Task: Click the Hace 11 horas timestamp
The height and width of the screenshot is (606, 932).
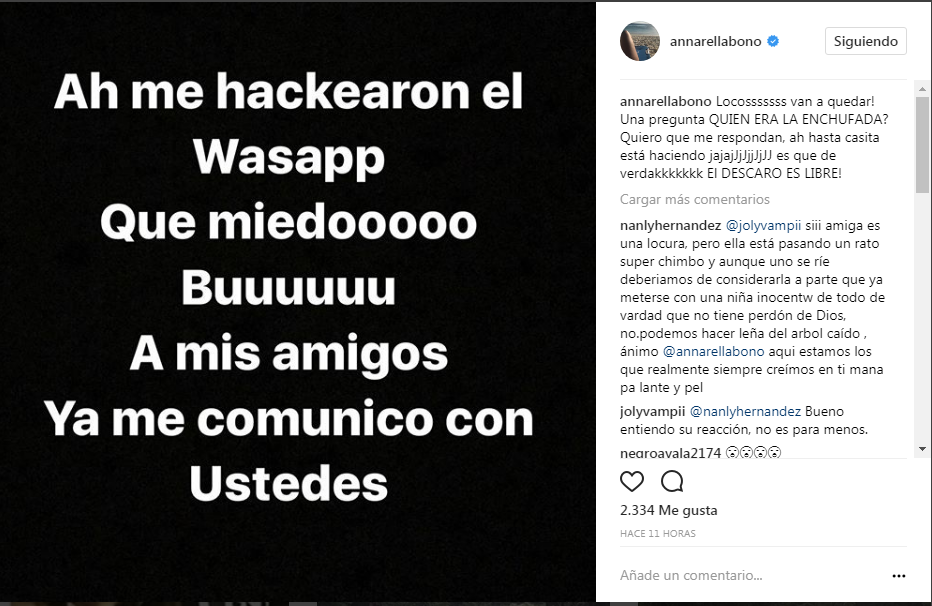Action: click(657, 534)
